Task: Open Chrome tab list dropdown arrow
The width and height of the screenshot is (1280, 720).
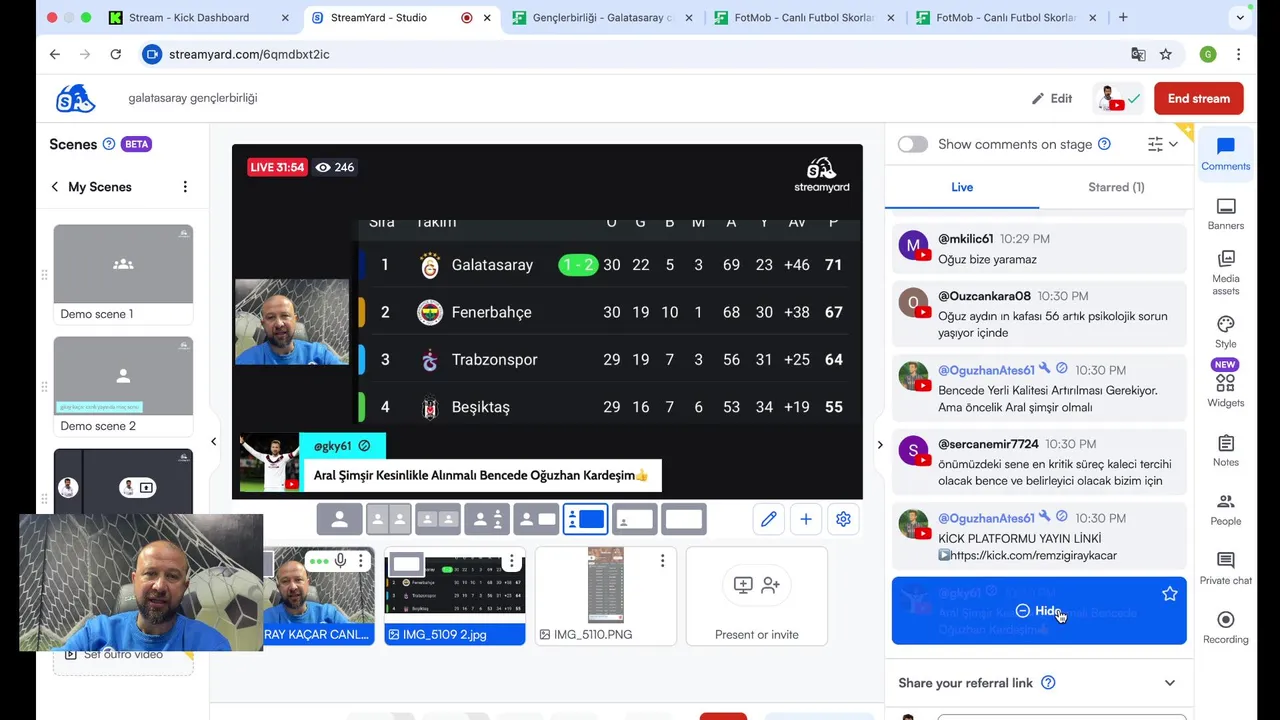Action: click(x=1240, y=17)
